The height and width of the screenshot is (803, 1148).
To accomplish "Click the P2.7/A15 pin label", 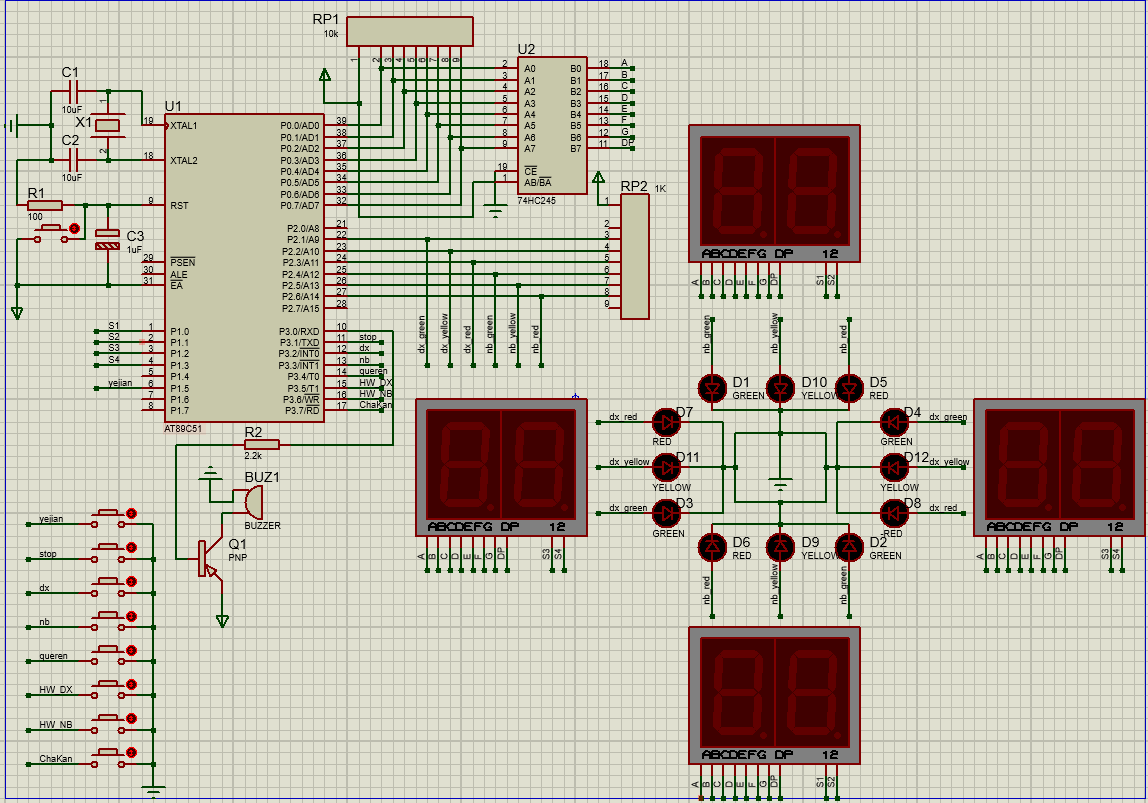I will (x=301, y=308).
